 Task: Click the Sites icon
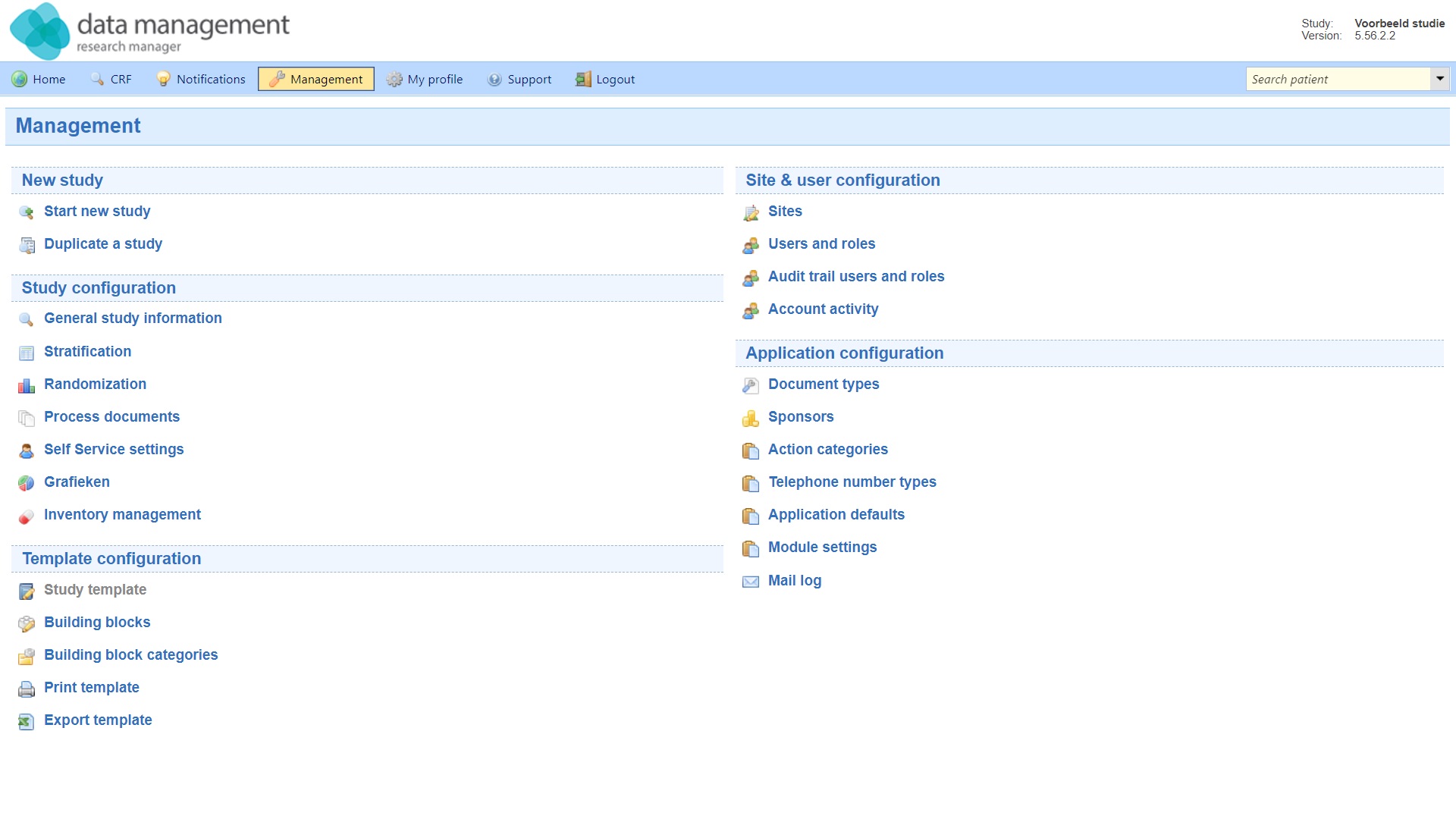click(751, 213)
